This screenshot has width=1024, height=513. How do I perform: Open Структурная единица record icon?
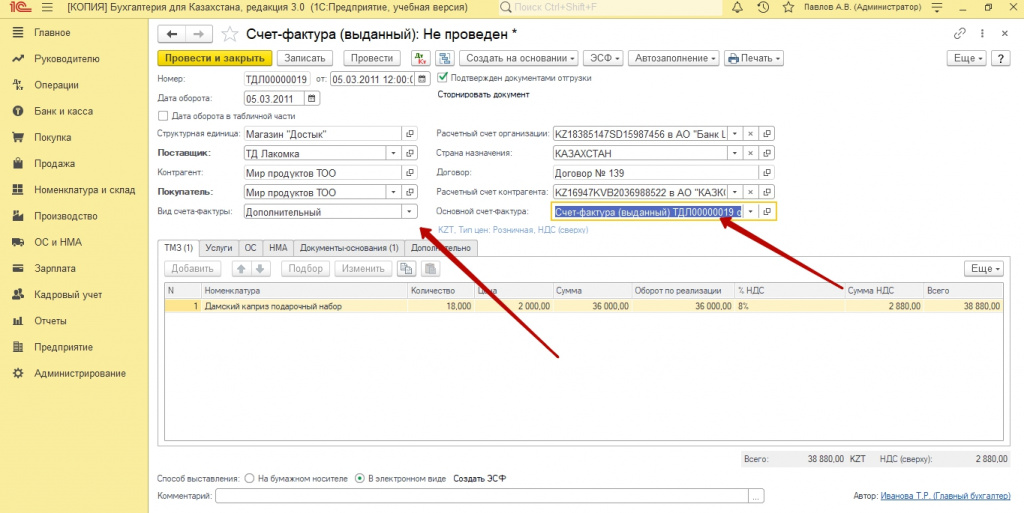[x=410, y=134]
